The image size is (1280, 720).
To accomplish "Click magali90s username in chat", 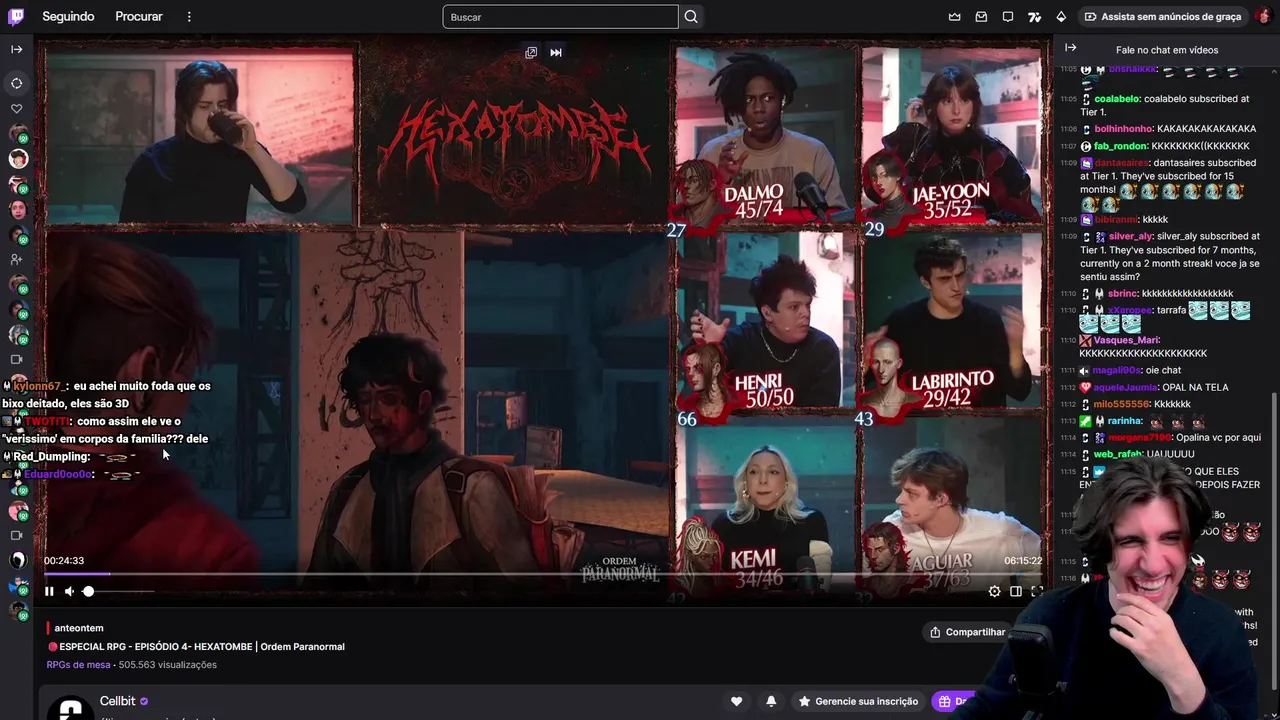I will tap(1116, 371).
